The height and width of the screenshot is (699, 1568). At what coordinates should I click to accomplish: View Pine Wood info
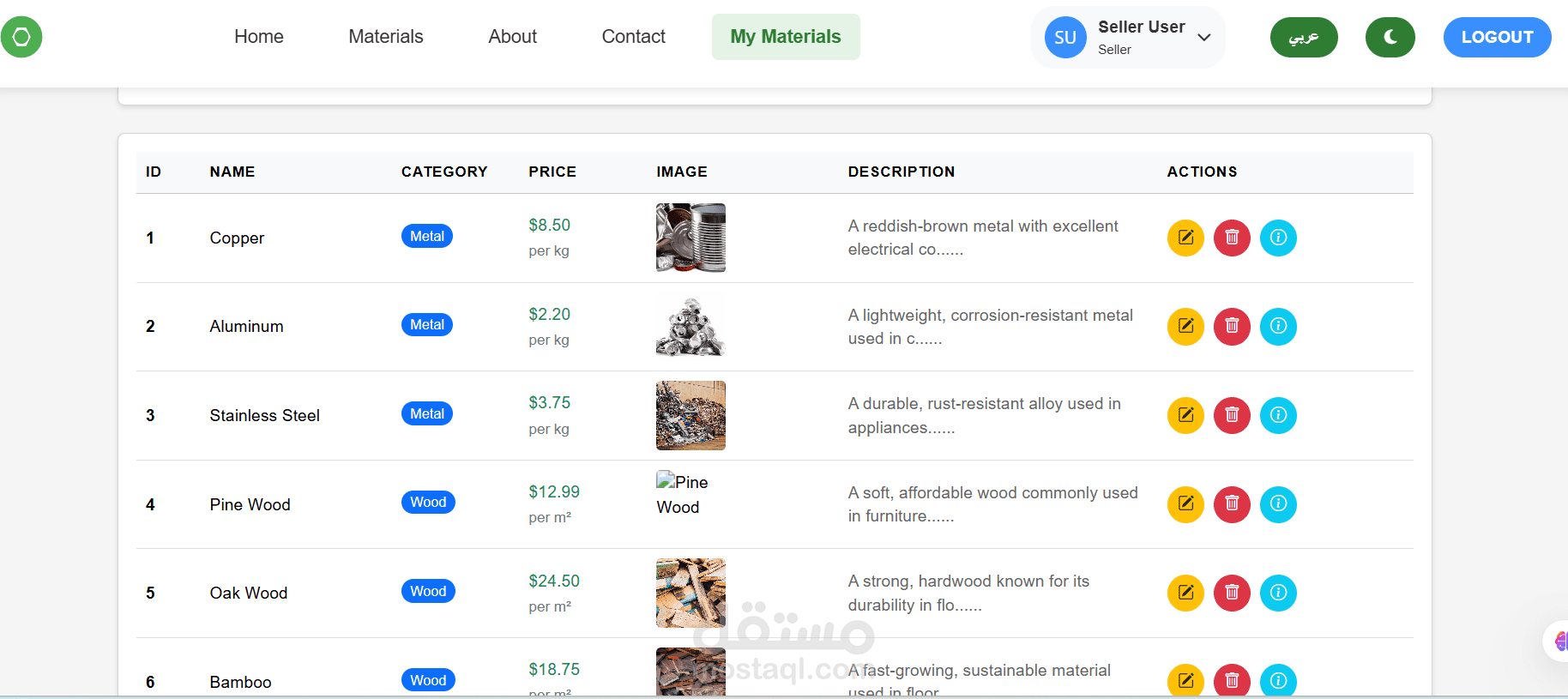(x=1278, y=503)
